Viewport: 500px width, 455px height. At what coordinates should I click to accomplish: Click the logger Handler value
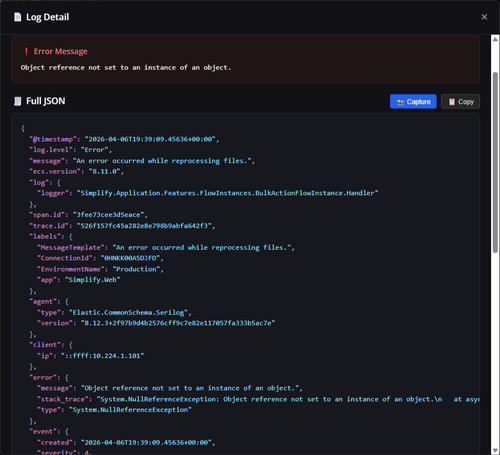tap(229, 193)
